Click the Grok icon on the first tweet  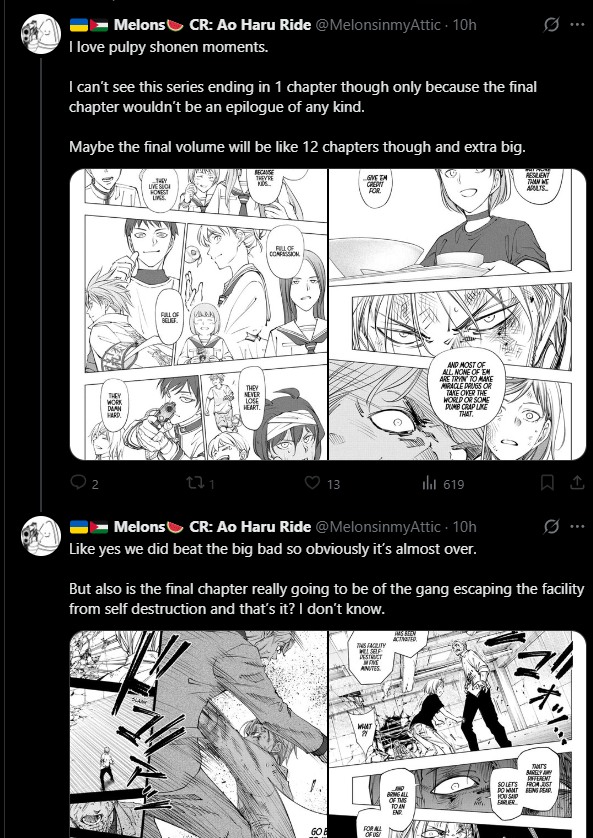(x=551, y=25)
